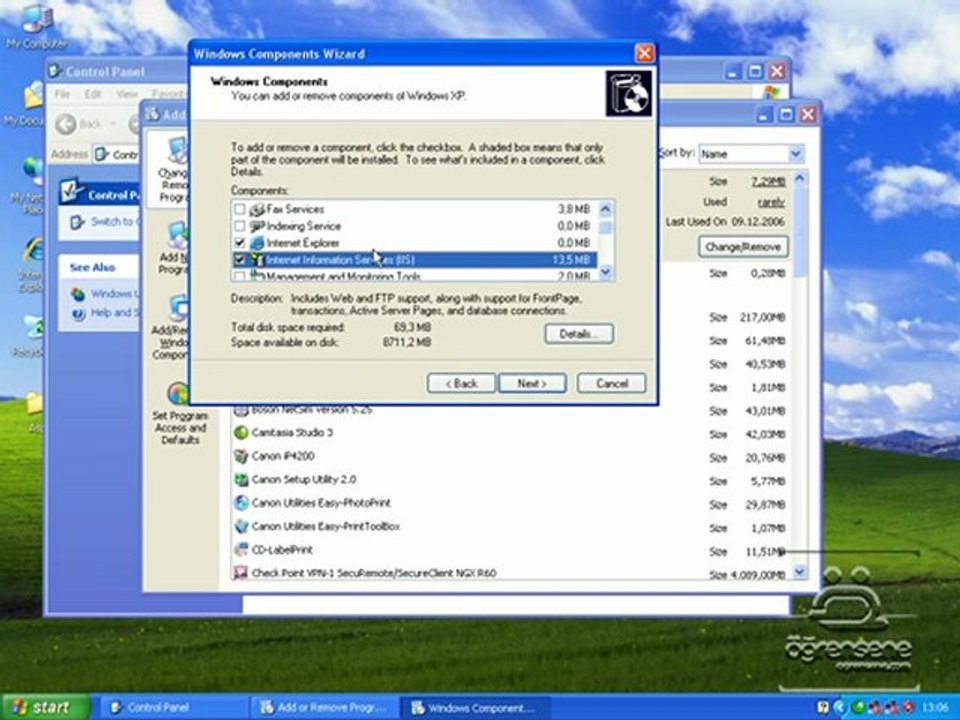Click the Check Point VPN-1 icon

pos(241,573)
